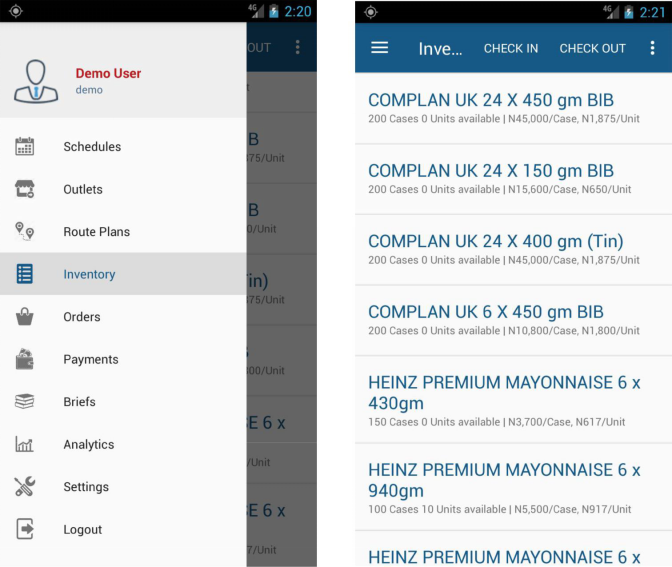
Task: Tap the Inventory list icon
Action: [x=24, y=274]
